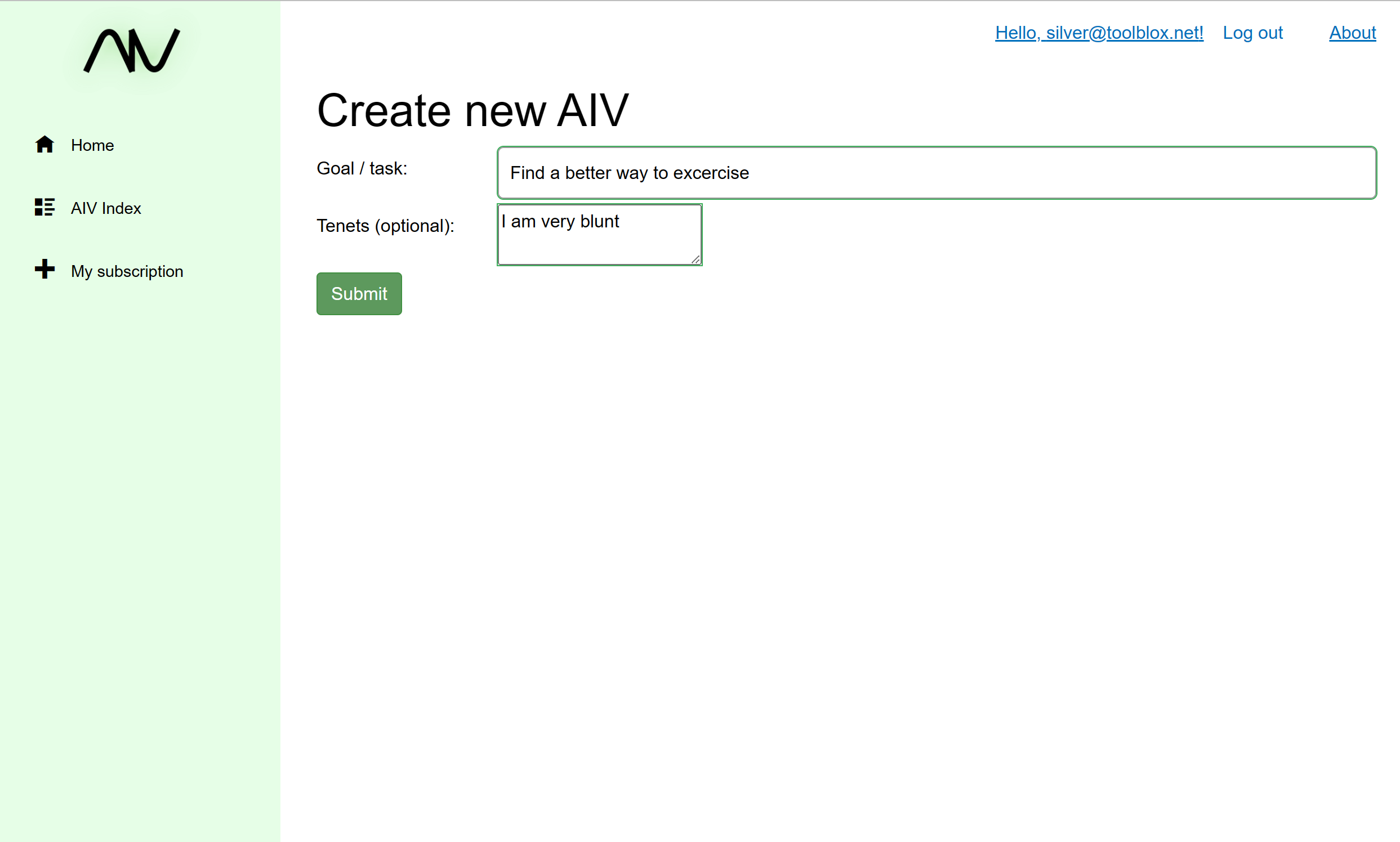Go to AIV Index page
Screen dimensions: 1400x842
click(x=106, y=208)
